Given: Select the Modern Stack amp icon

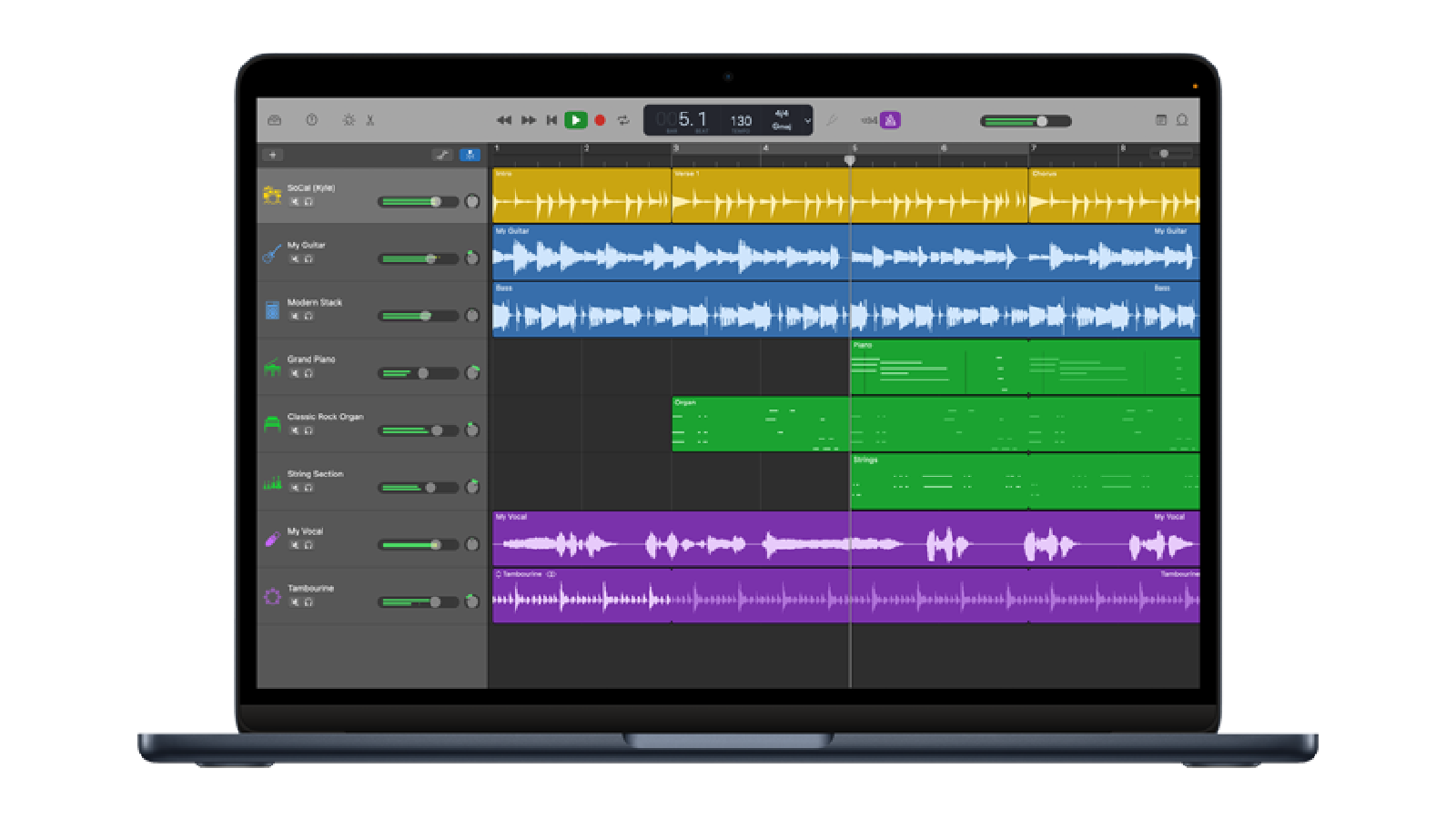Looking at the screenshot, I should (272, 310).
